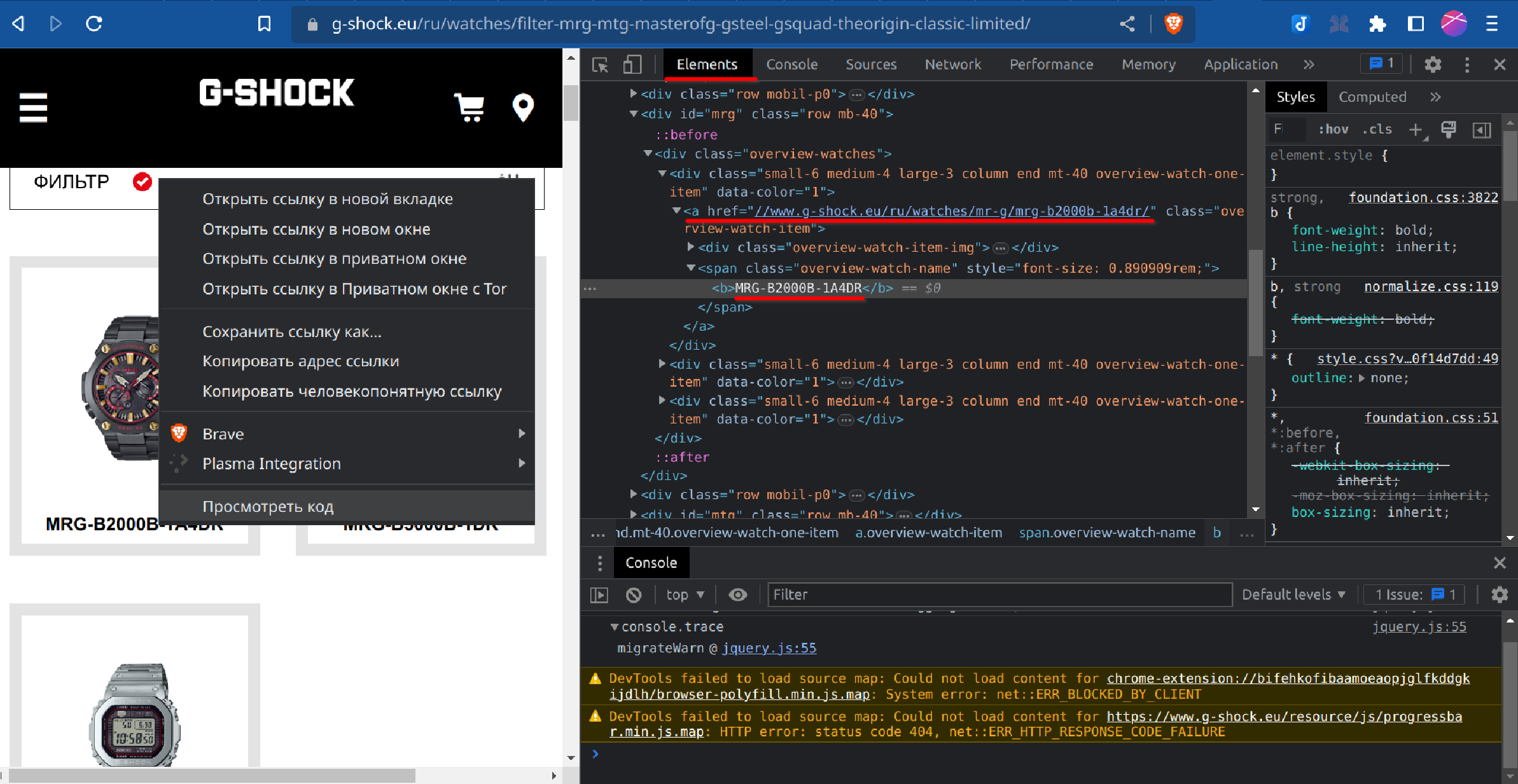The image size is (1518, 784).
Task: Open the G-SHOCK site hamburger menu
Action: (x=33, y=107)
